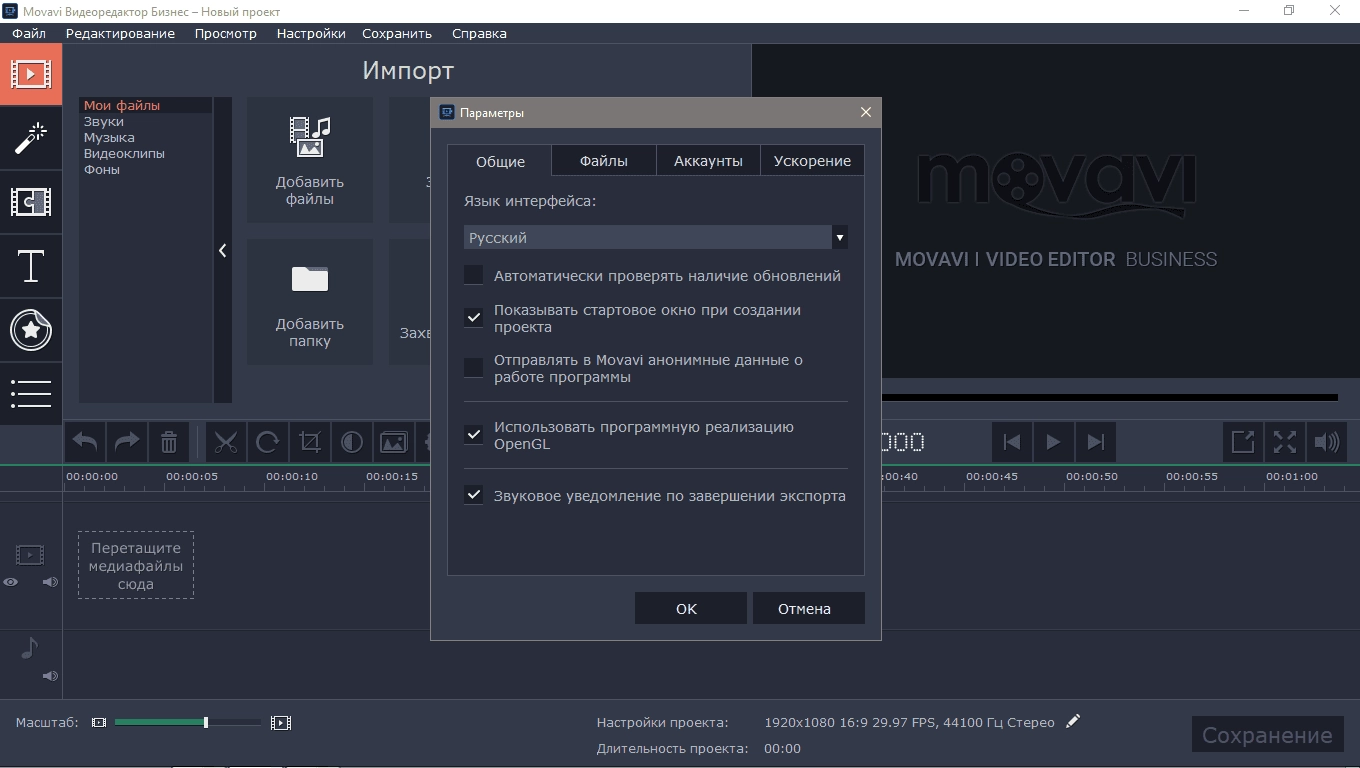Switch to Ускорение tab

click(812, 160)
